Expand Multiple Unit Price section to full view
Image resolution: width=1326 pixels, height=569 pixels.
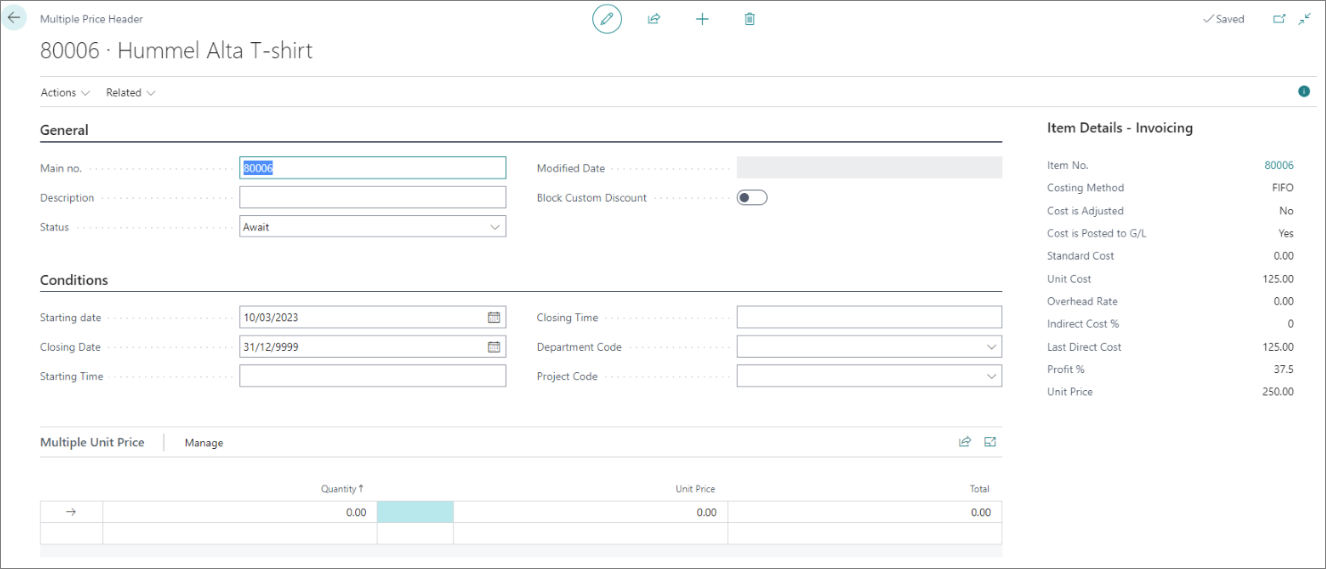tap(991, 442)
